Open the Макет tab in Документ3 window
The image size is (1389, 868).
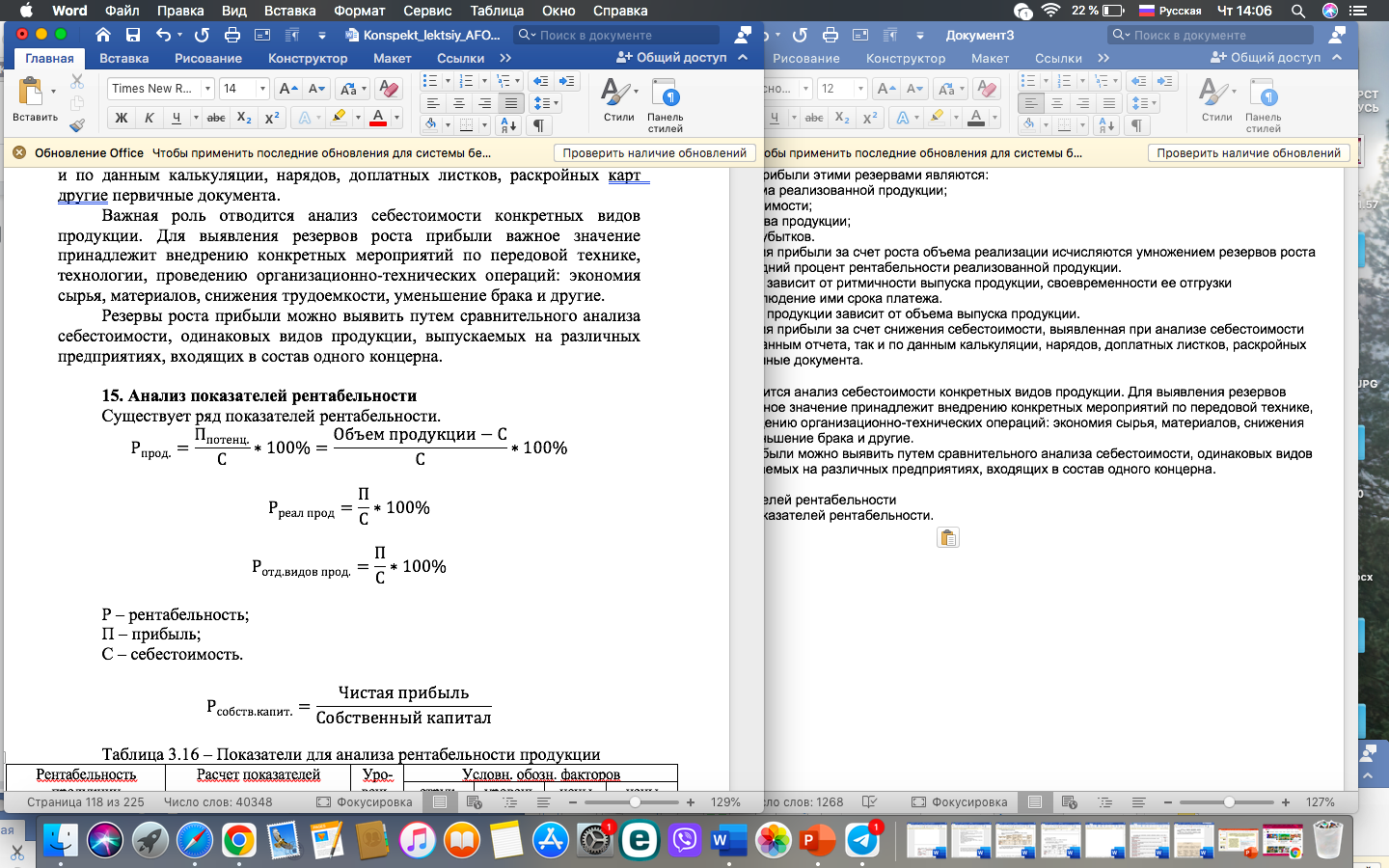pyautogui.click(x=990, y=58)
